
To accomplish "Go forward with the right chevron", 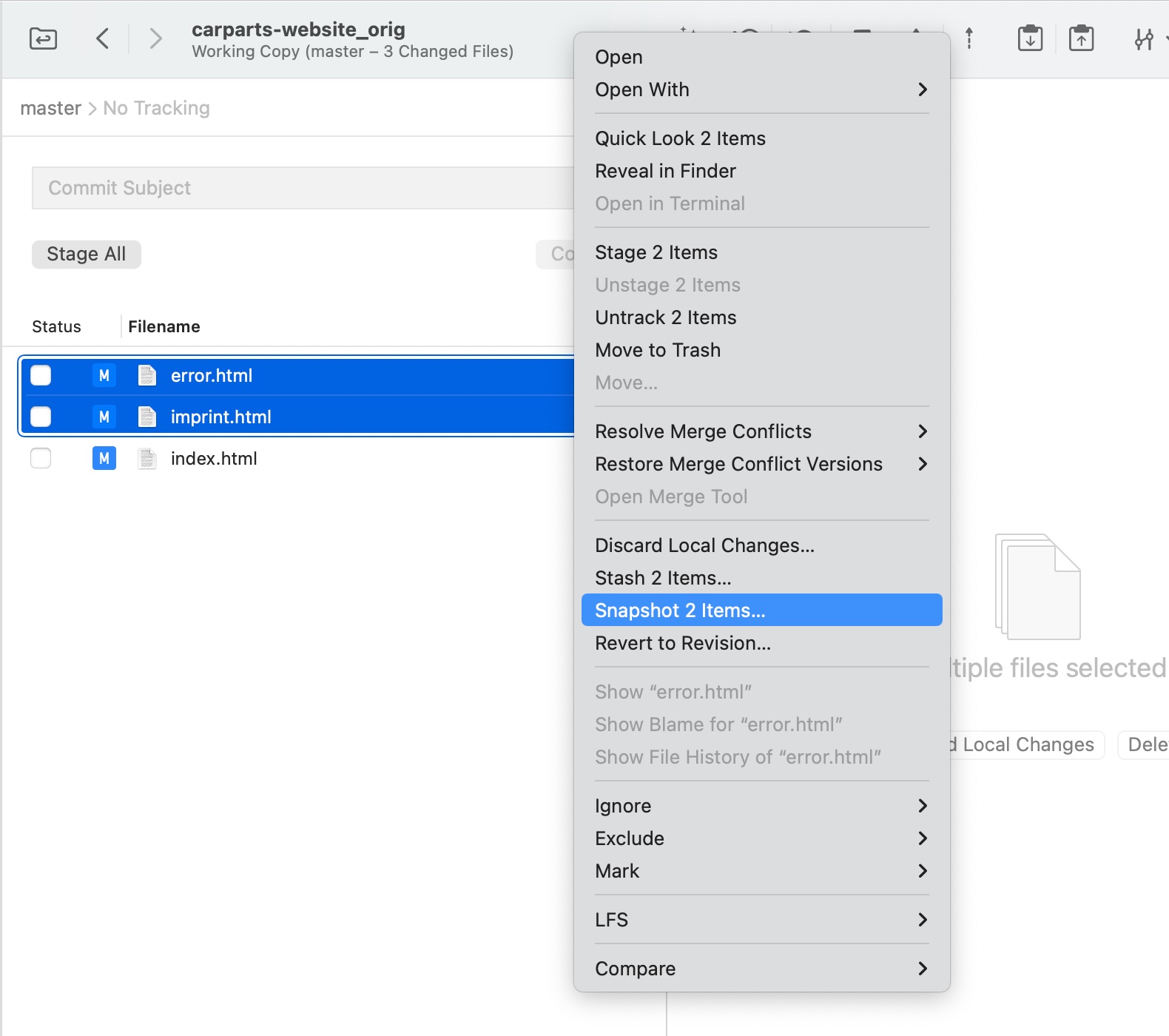I will (155, 38).
